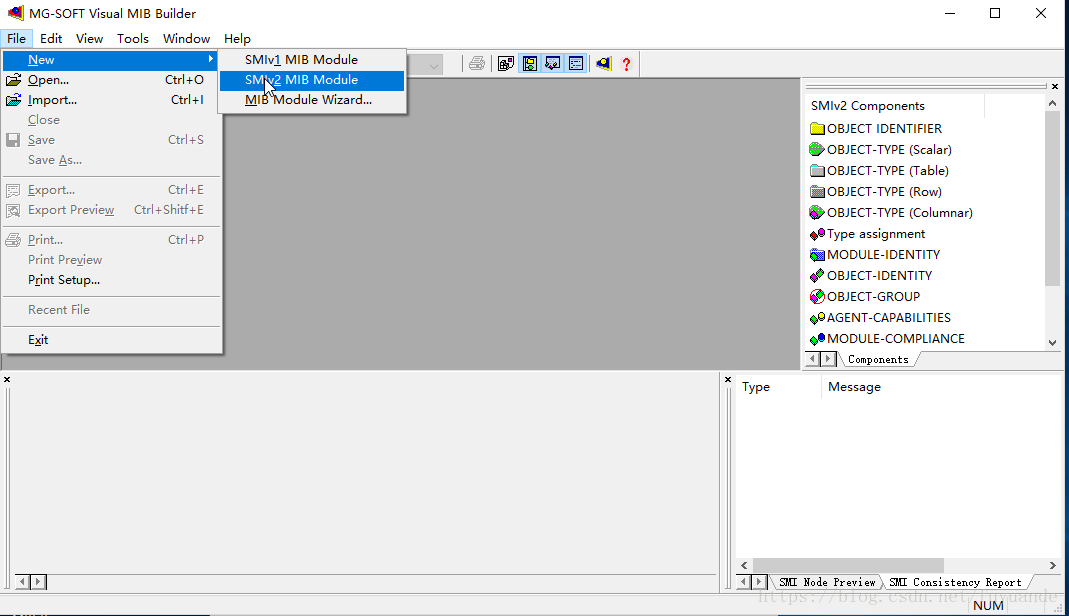The height and width of the screenshot is (616, 1069).
Task: Click the File menu bar item
Action: point(16,39)
